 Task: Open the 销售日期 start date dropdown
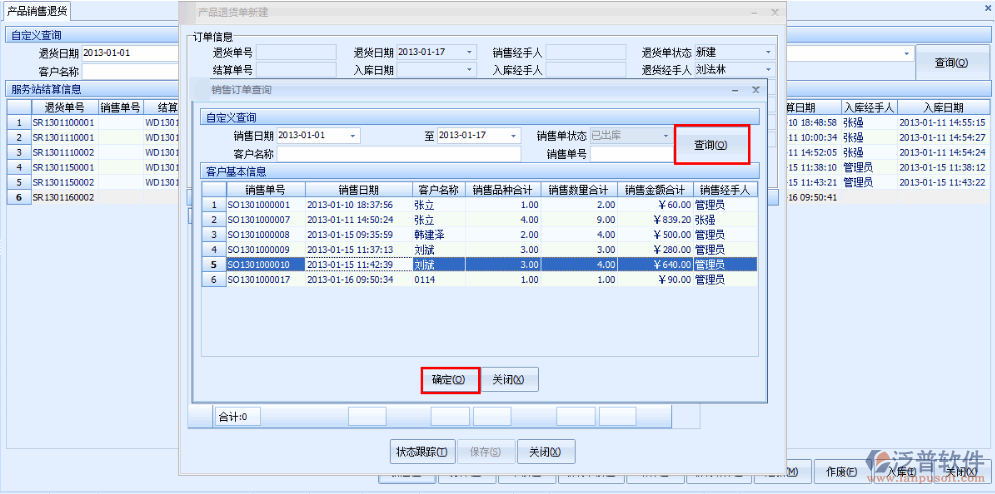tap(353, 136)
